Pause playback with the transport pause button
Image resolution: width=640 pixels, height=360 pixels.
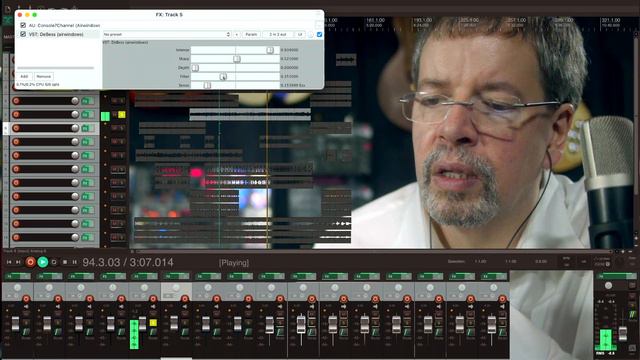point(74,262)
